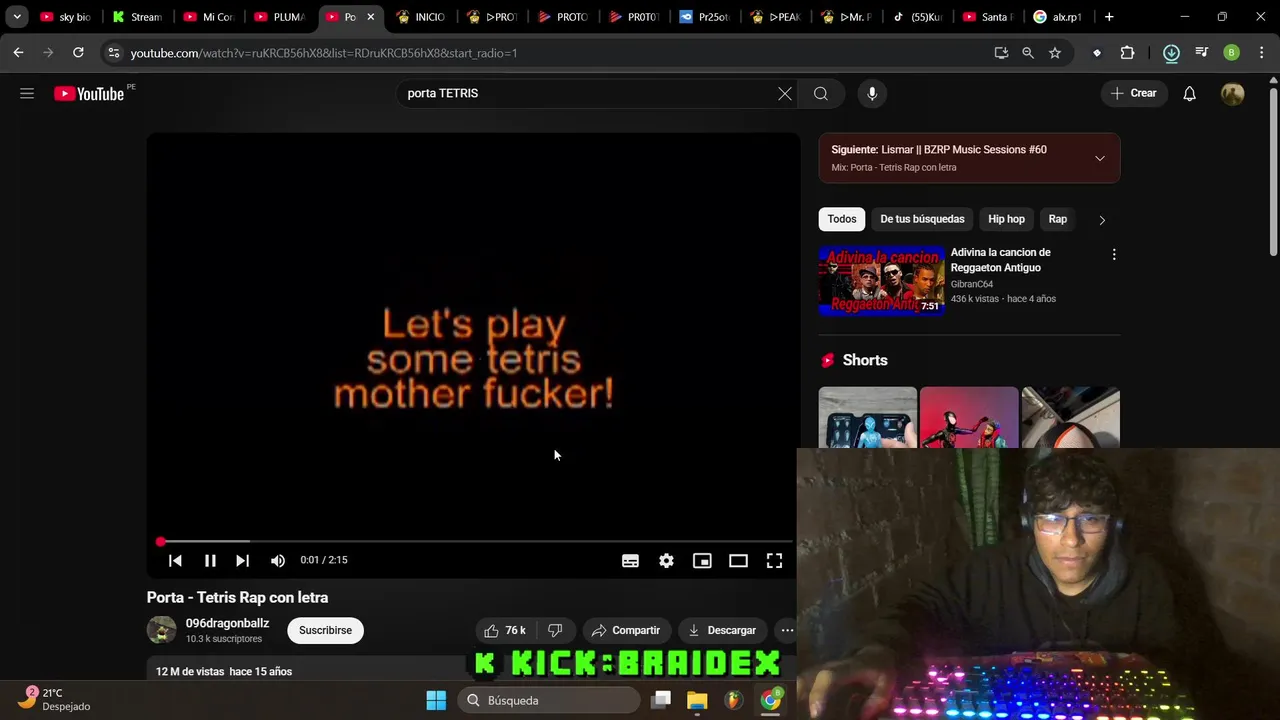Open the Adivina la cancion de Reggaeton Antiguo title
The width and height of the screenshot is (1280, 720).
1001,260
